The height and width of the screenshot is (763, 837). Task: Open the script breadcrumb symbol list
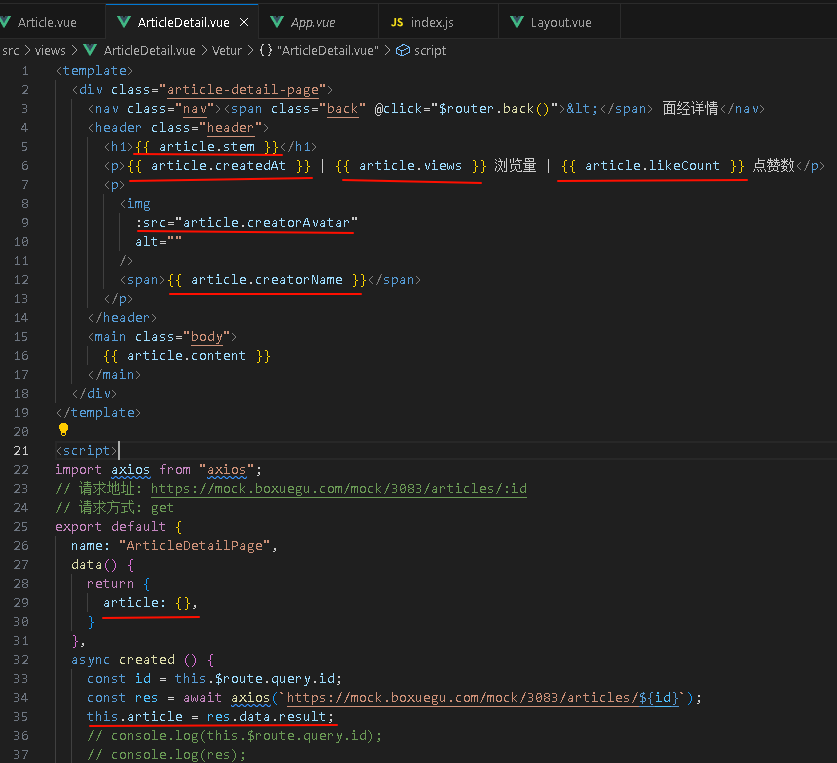(x=430, y=50)
